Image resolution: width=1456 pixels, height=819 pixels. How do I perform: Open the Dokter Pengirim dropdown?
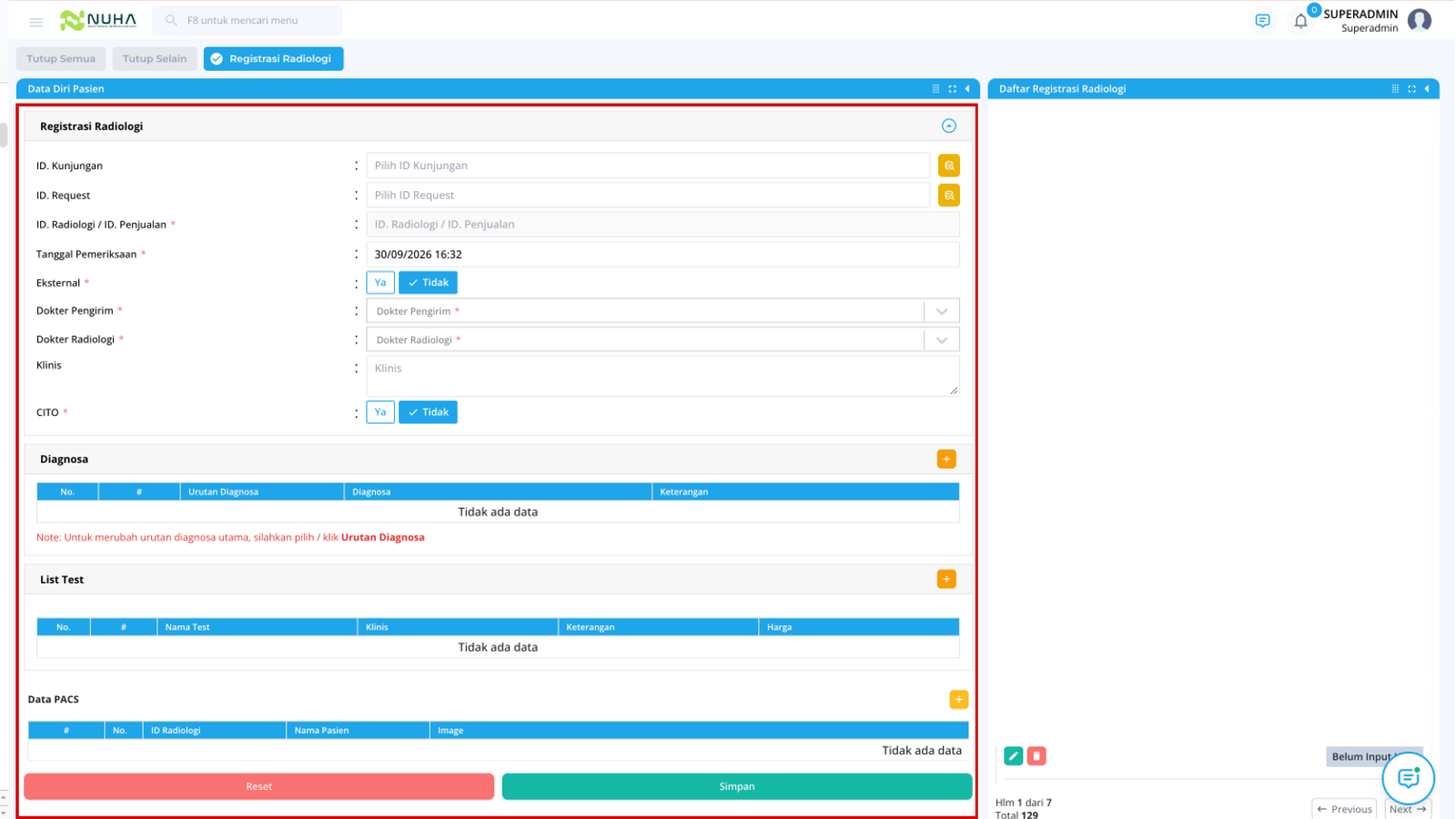click(662, 311)
